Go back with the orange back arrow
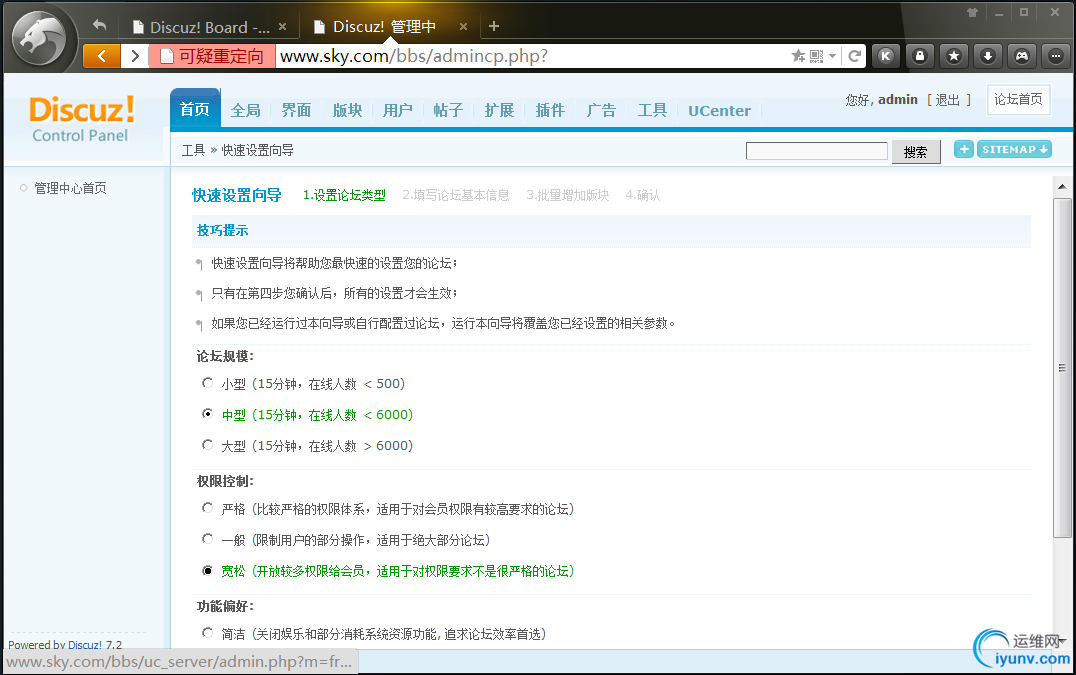This screenshot has width=1076, height=675. click(102, 56)
